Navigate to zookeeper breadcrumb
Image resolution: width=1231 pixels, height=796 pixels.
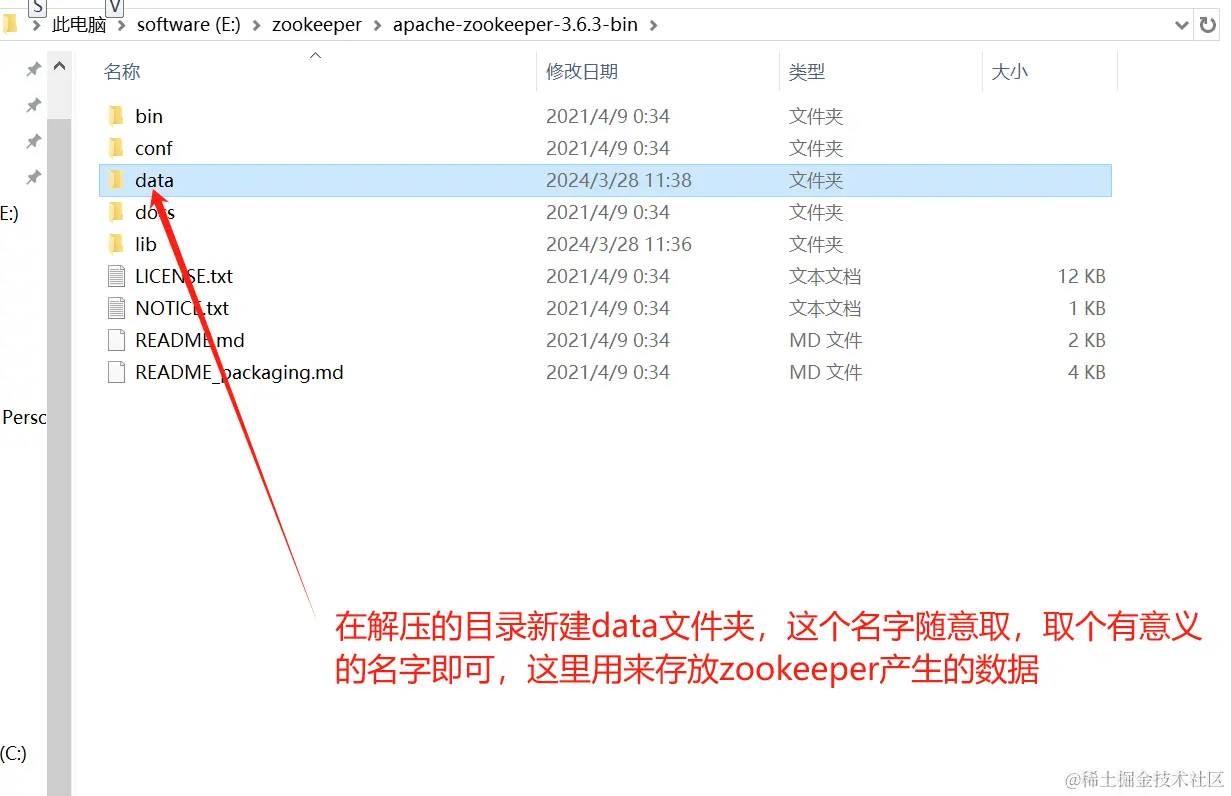point(317,25)
